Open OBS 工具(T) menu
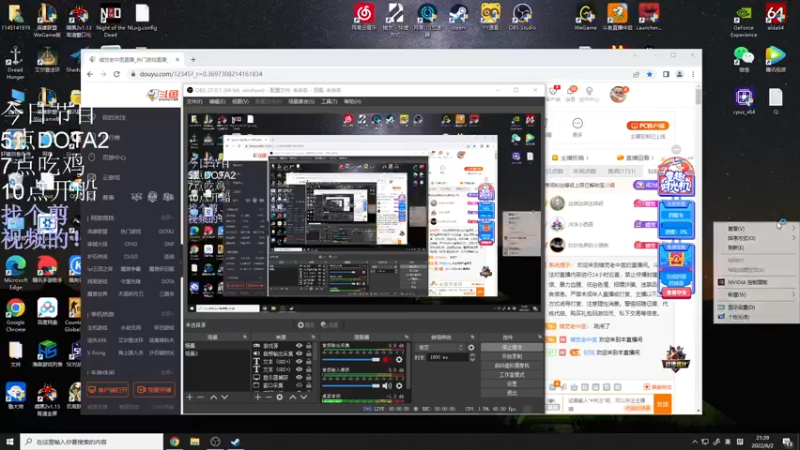The width and height of the screenshot is (800, 450). (329, 102)
